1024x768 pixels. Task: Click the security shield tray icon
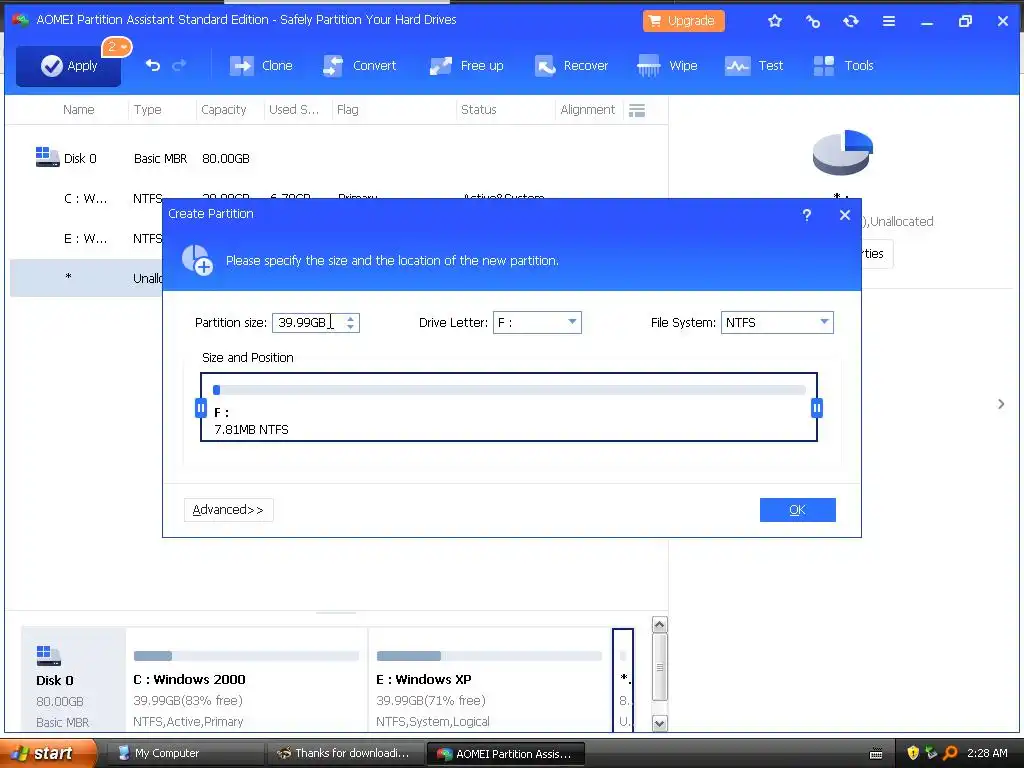point(913,753)
